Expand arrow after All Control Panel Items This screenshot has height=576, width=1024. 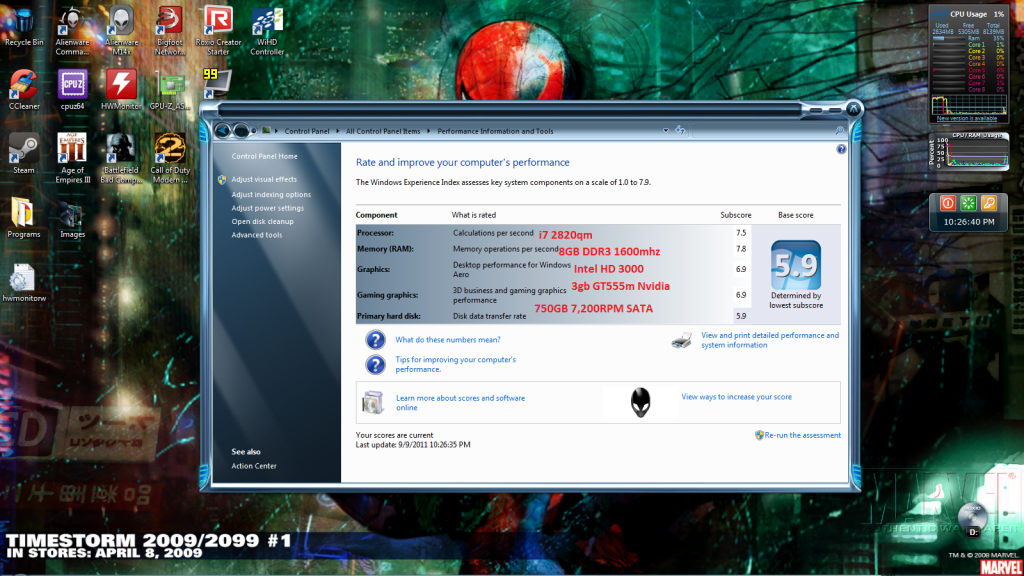pos(428,131)
